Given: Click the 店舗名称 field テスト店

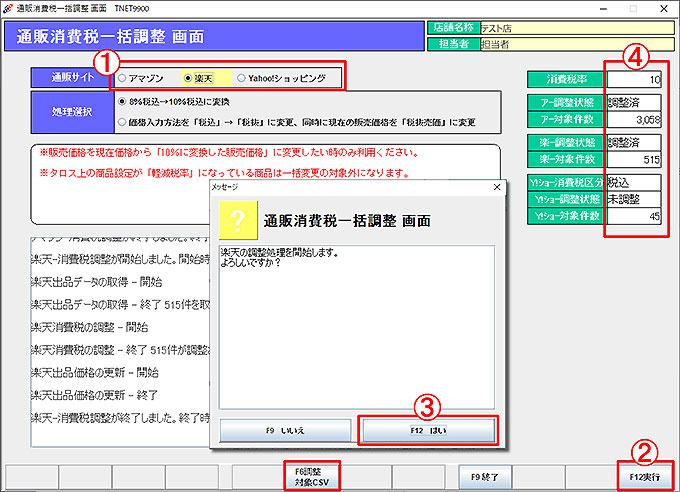Looking at the screenshot, I should point(577,28).
